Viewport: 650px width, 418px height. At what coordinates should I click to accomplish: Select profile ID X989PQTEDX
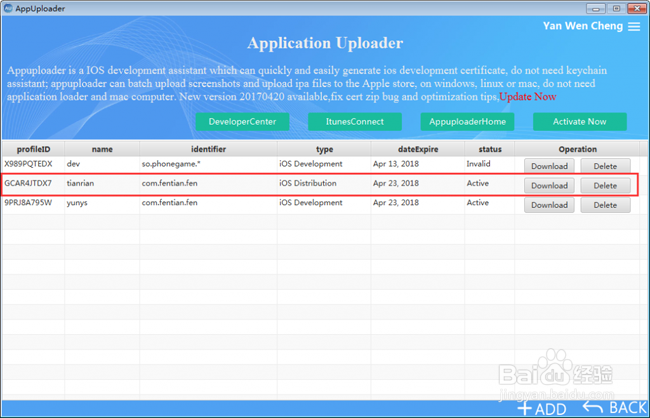[28, 164]
